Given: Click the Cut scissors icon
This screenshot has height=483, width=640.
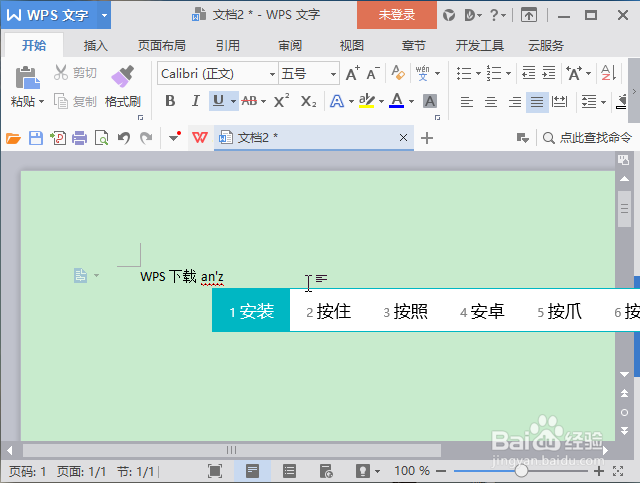Looking at the screenshot, I should 61,73.
